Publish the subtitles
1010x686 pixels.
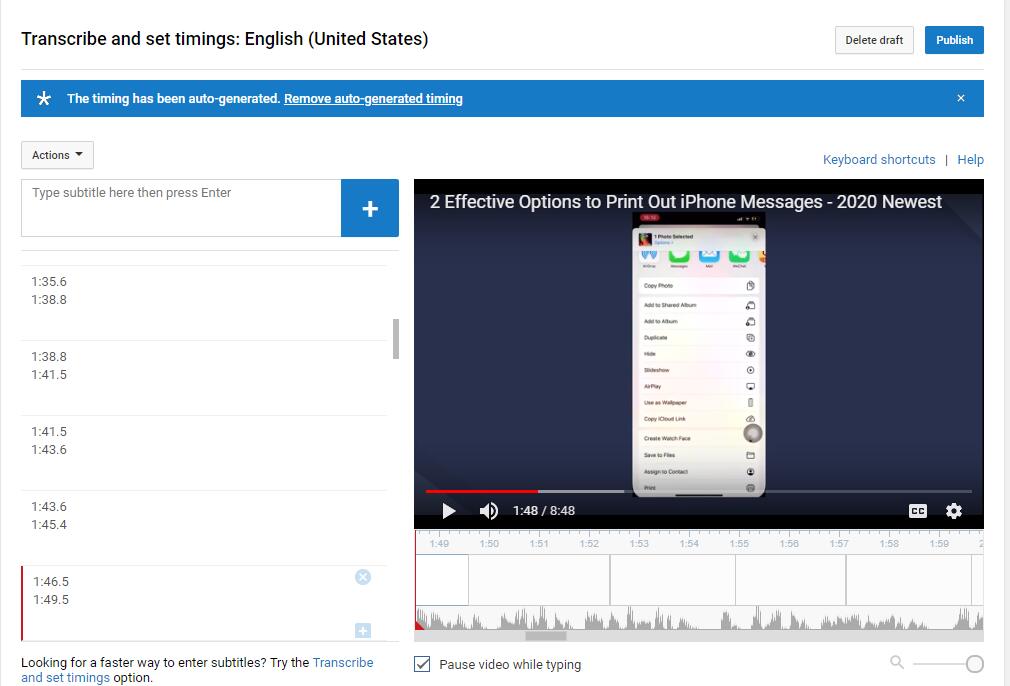tap(954, 40)
